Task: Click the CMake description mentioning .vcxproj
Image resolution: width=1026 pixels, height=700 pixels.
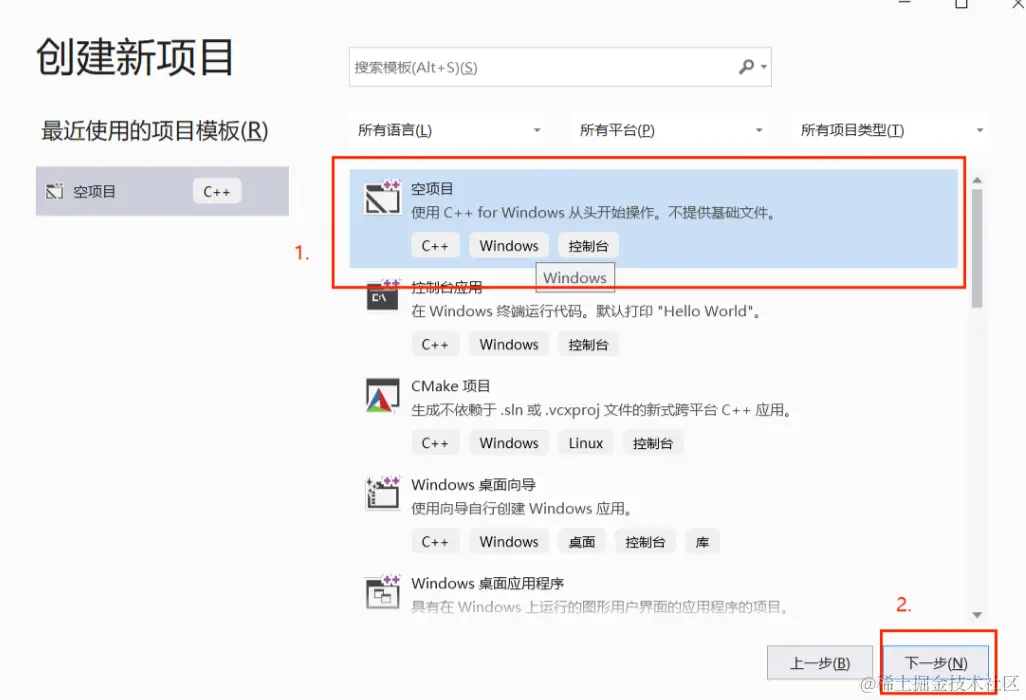Action: 602,410
